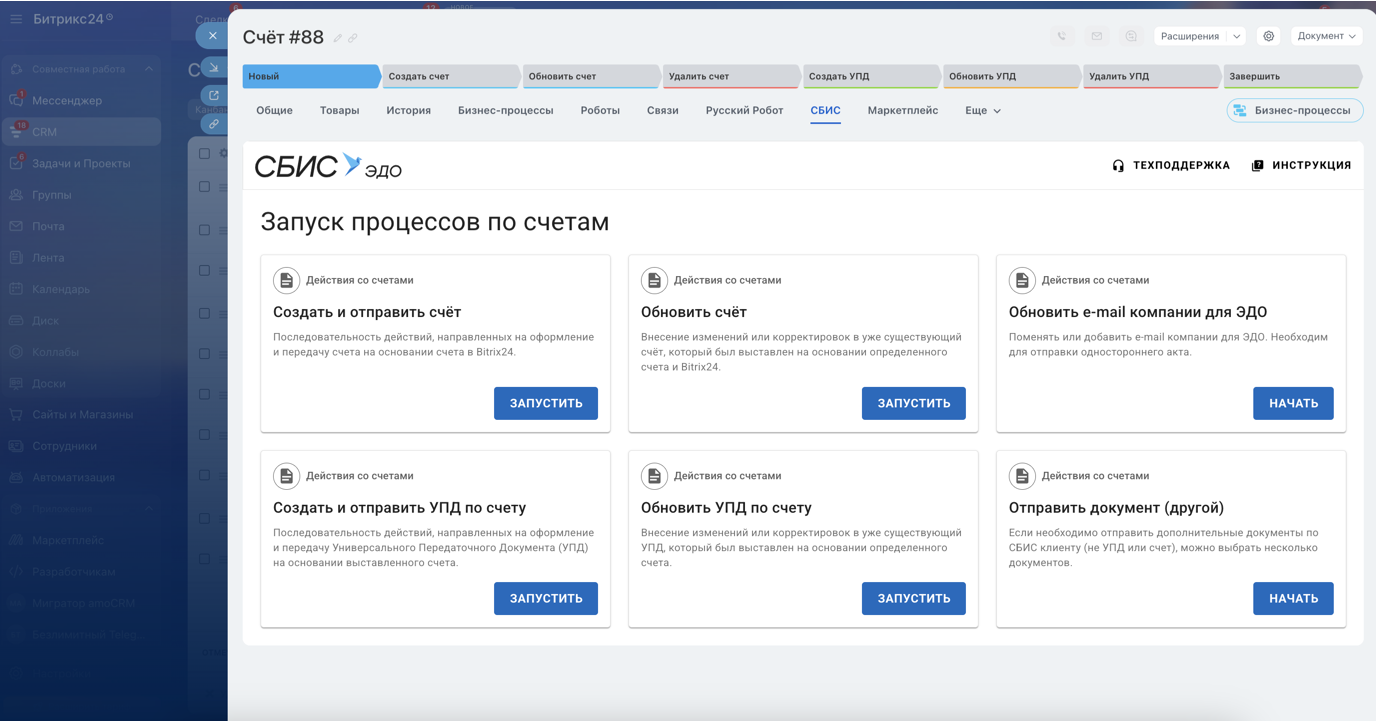Expand the Расширения dropdown

pos(1199,36)
